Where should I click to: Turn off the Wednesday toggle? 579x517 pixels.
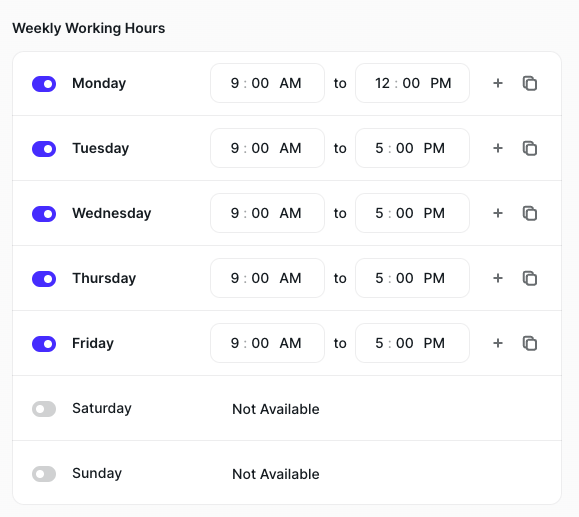coord(44,214)
